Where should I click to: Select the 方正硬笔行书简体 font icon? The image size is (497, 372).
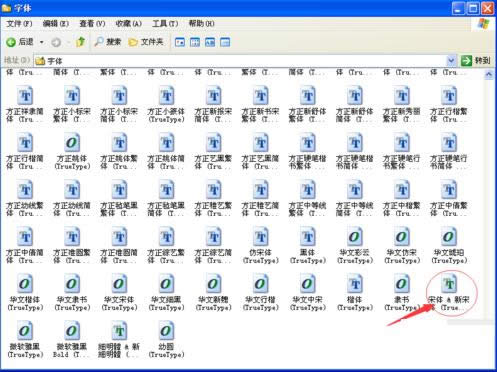pos(449,143)
